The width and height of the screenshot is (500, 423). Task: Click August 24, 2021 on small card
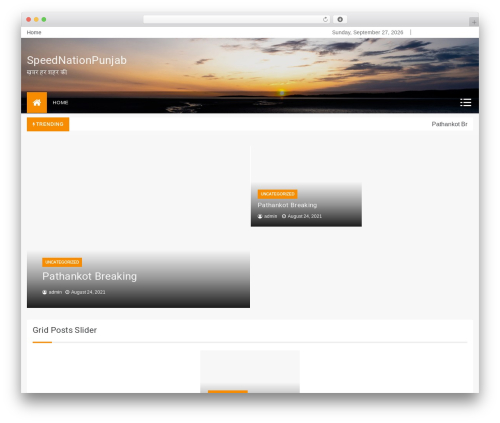point(305,216)
